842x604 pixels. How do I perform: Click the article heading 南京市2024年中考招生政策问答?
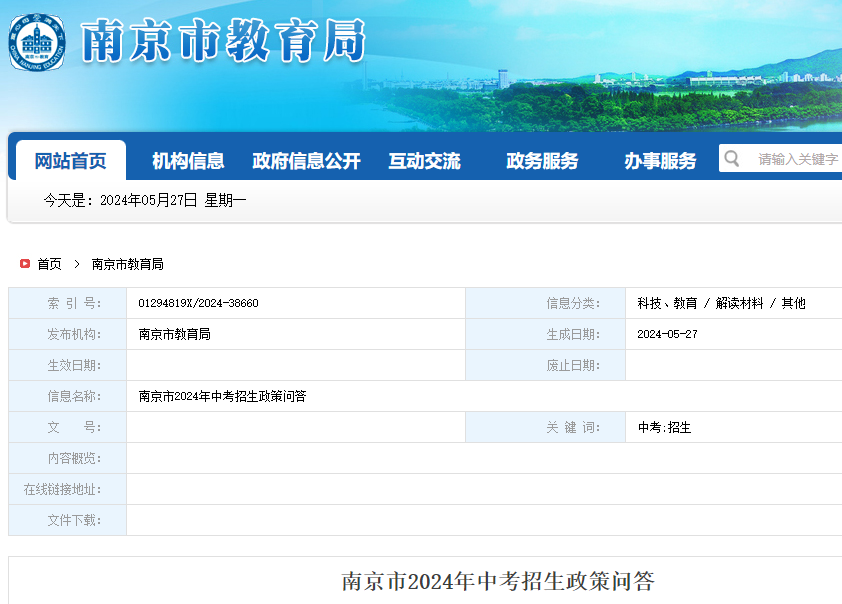point(498,581)
